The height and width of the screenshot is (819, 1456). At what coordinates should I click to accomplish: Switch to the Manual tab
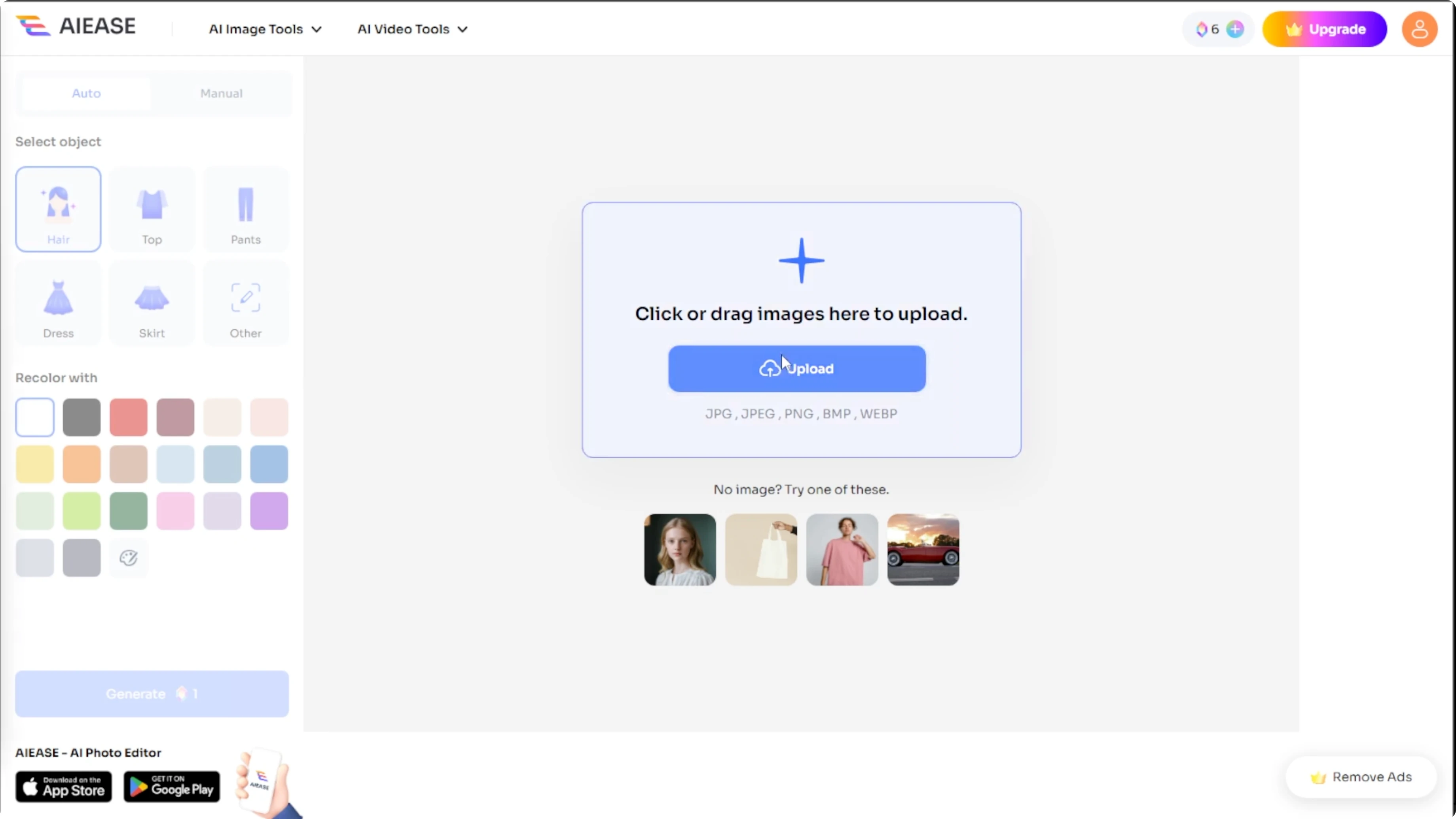click(222, 93)
